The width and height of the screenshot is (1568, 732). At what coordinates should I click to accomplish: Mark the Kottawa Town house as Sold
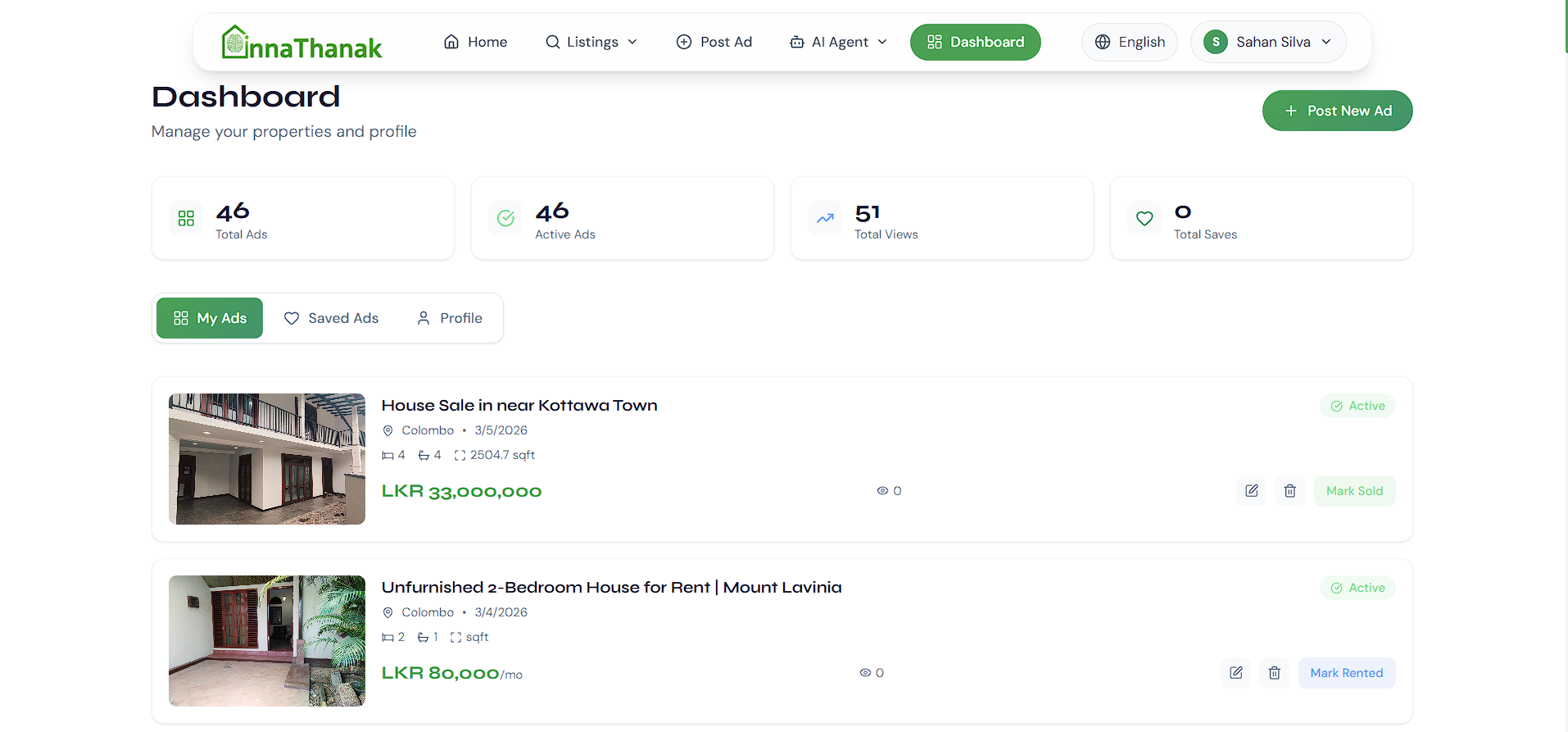tap(1354, 490)
